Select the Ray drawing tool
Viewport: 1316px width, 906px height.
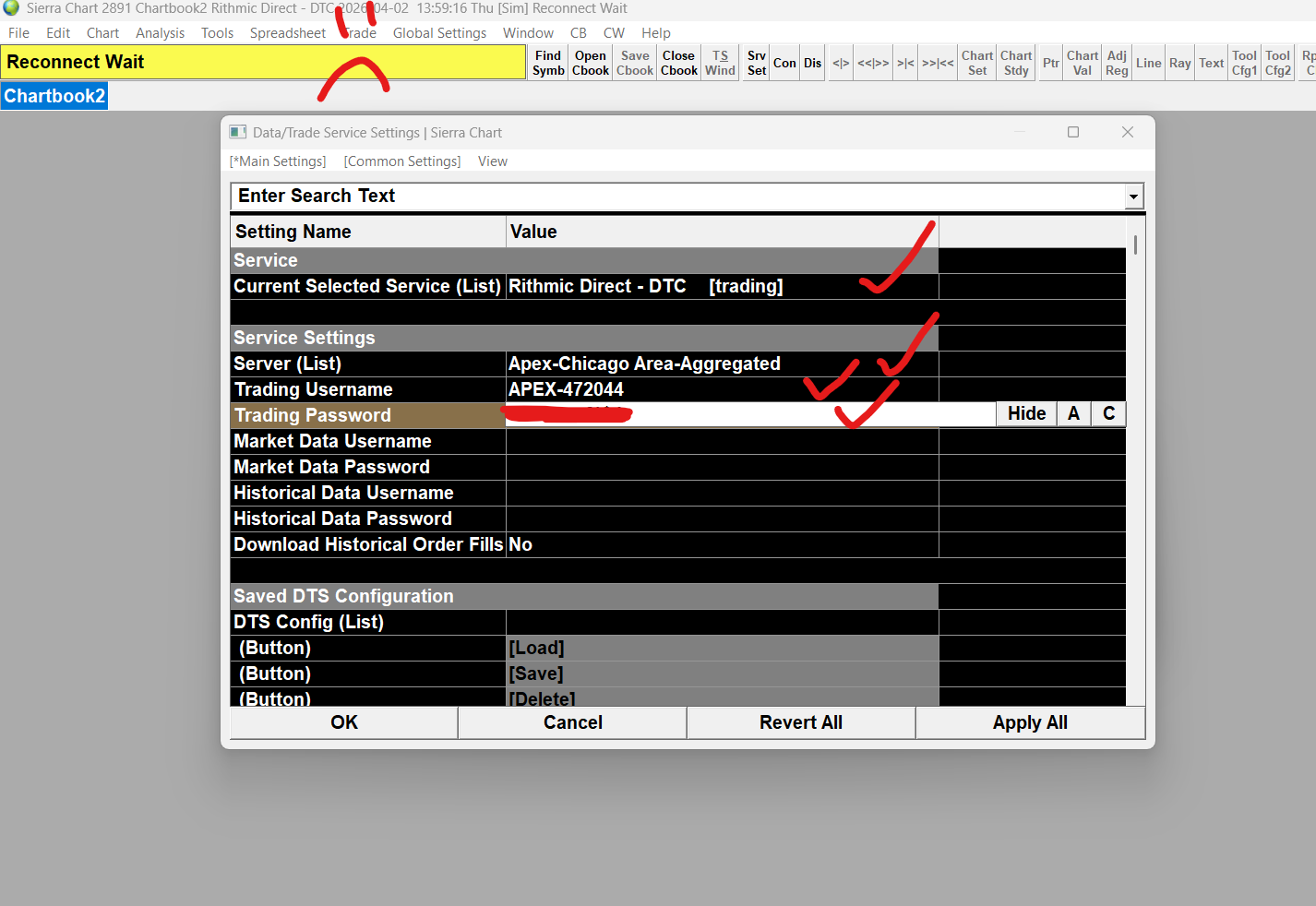point(1180,63)
